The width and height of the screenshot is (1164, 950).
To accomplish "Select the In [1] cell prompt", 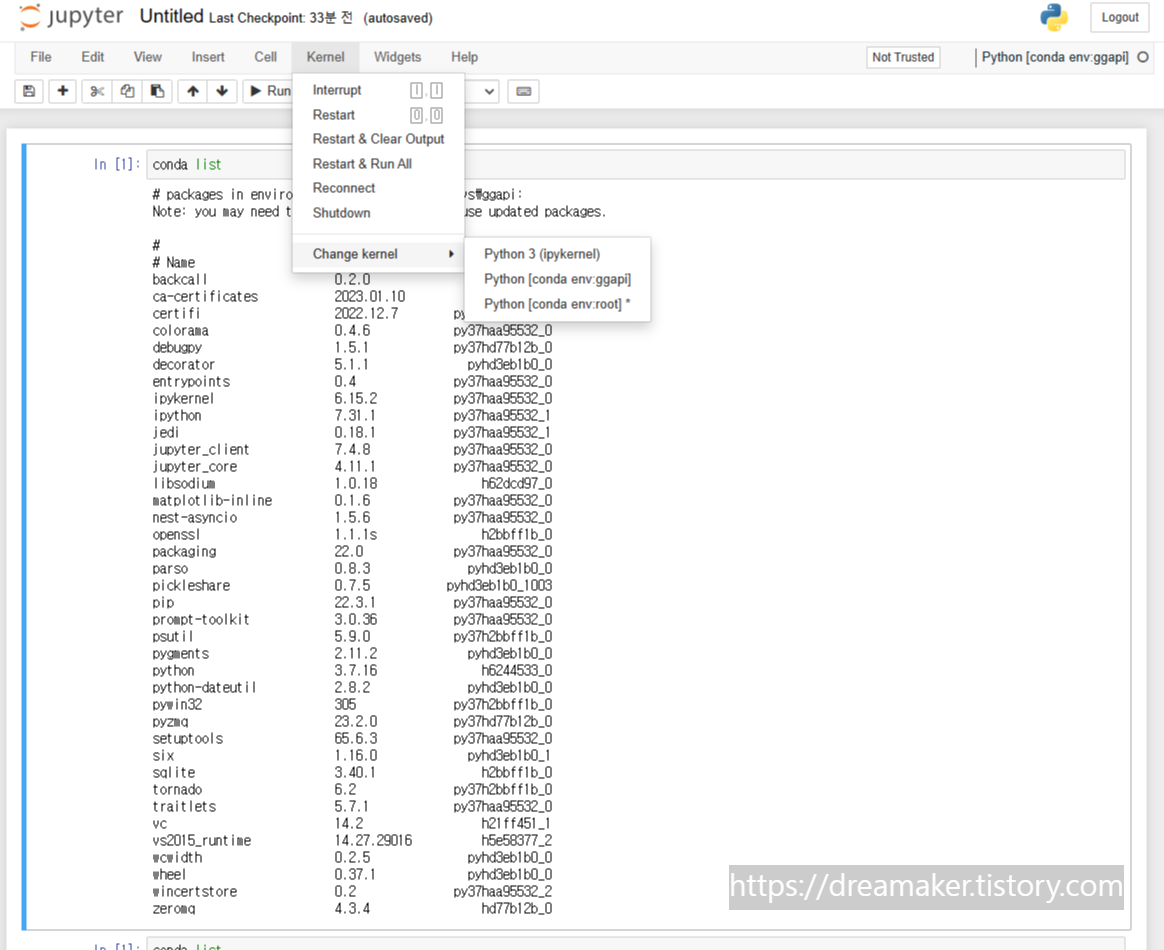I will [117, 165].
